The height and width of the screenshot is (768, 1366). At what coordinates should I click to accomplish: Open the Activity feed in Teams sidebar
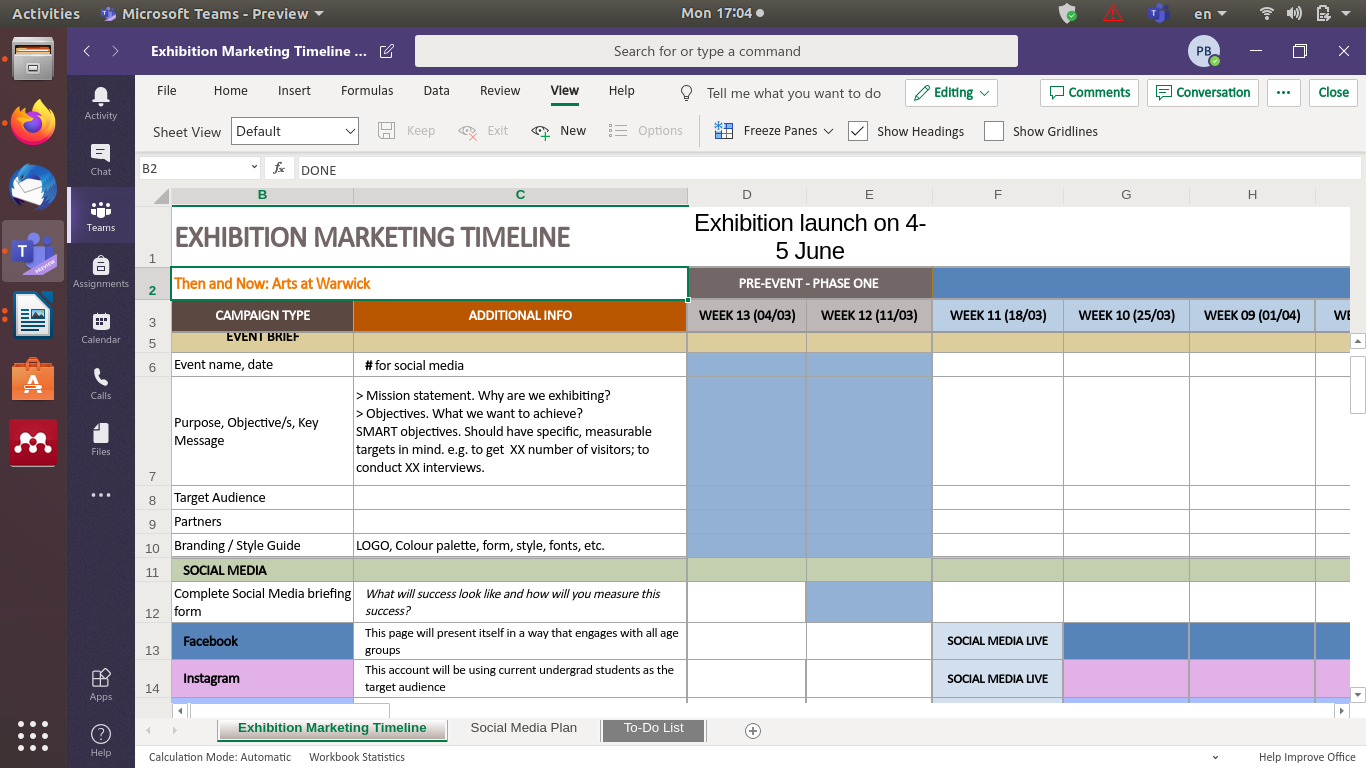100,102
